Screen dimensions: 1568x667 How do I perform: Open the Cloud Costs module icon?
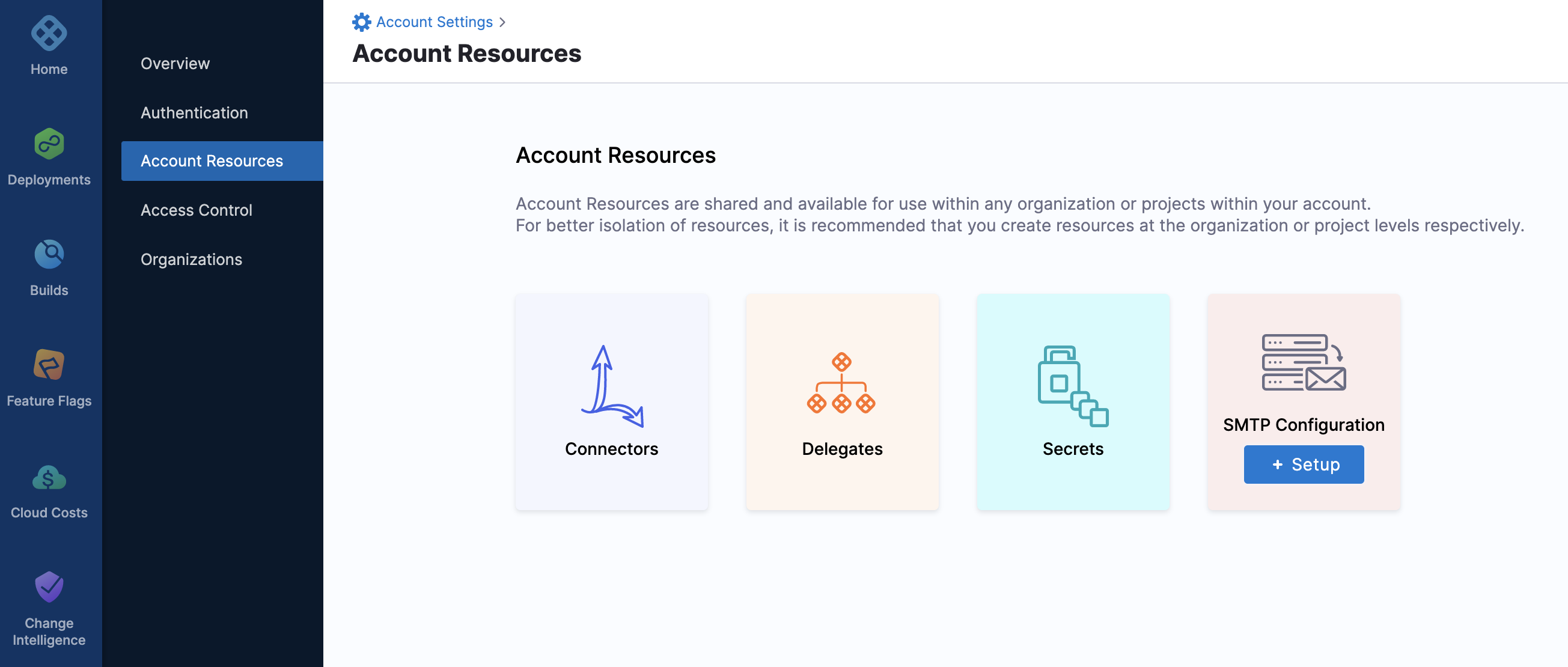pyautogui.click(x=49, y=477)
